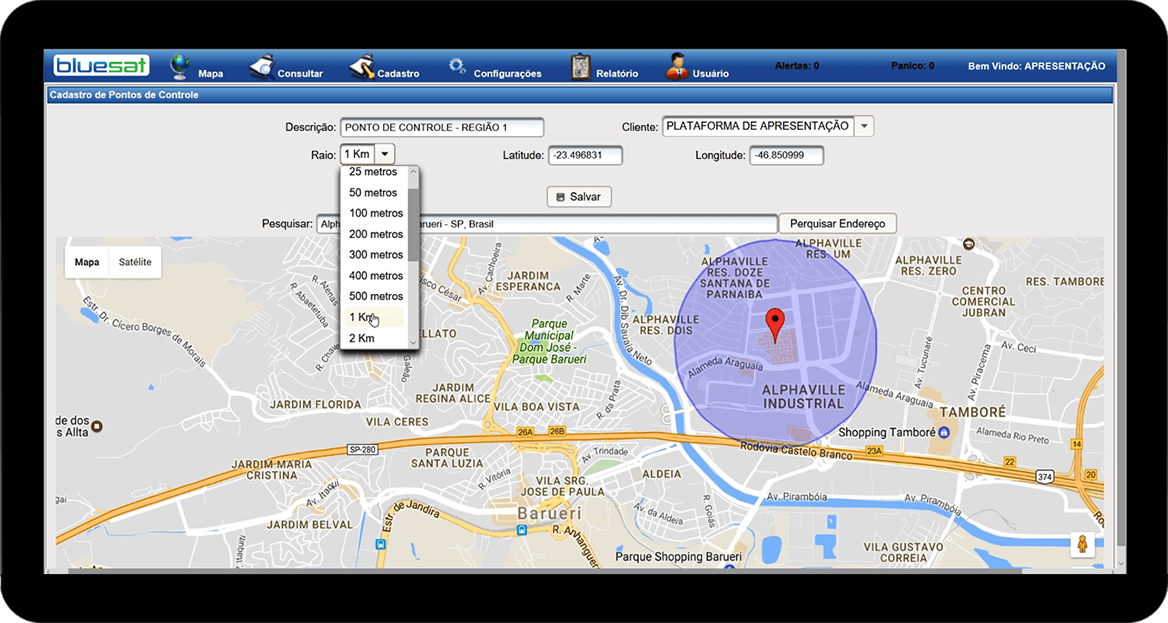Open the Cliente dropdown arrow
This screenshot has height=623, width=1168.
tap(864, 126)
